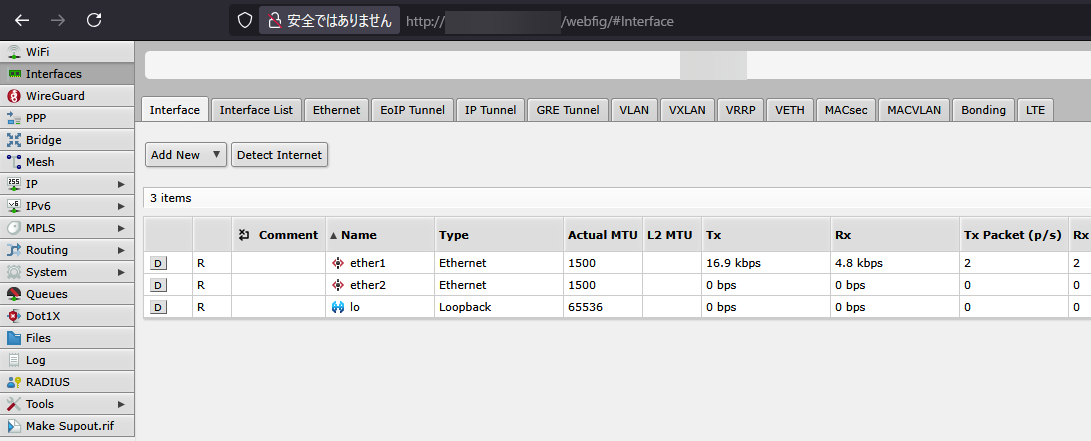The width and height of the screenshot is (1091, 441).
Task: Open the Add New dropdown
Action: [x=185, y=155]
